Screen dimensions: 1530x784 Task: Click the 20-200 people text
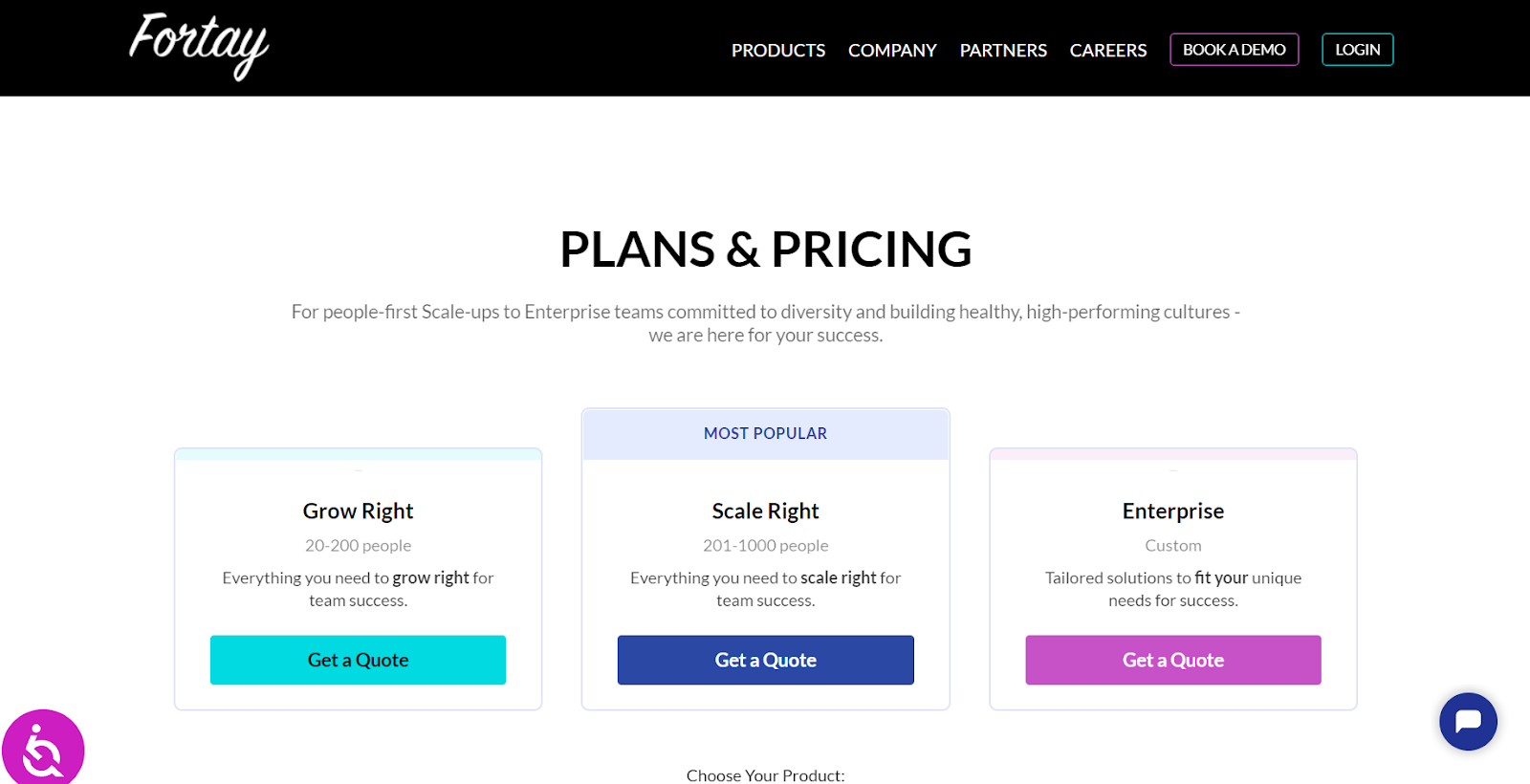(358, 546)
